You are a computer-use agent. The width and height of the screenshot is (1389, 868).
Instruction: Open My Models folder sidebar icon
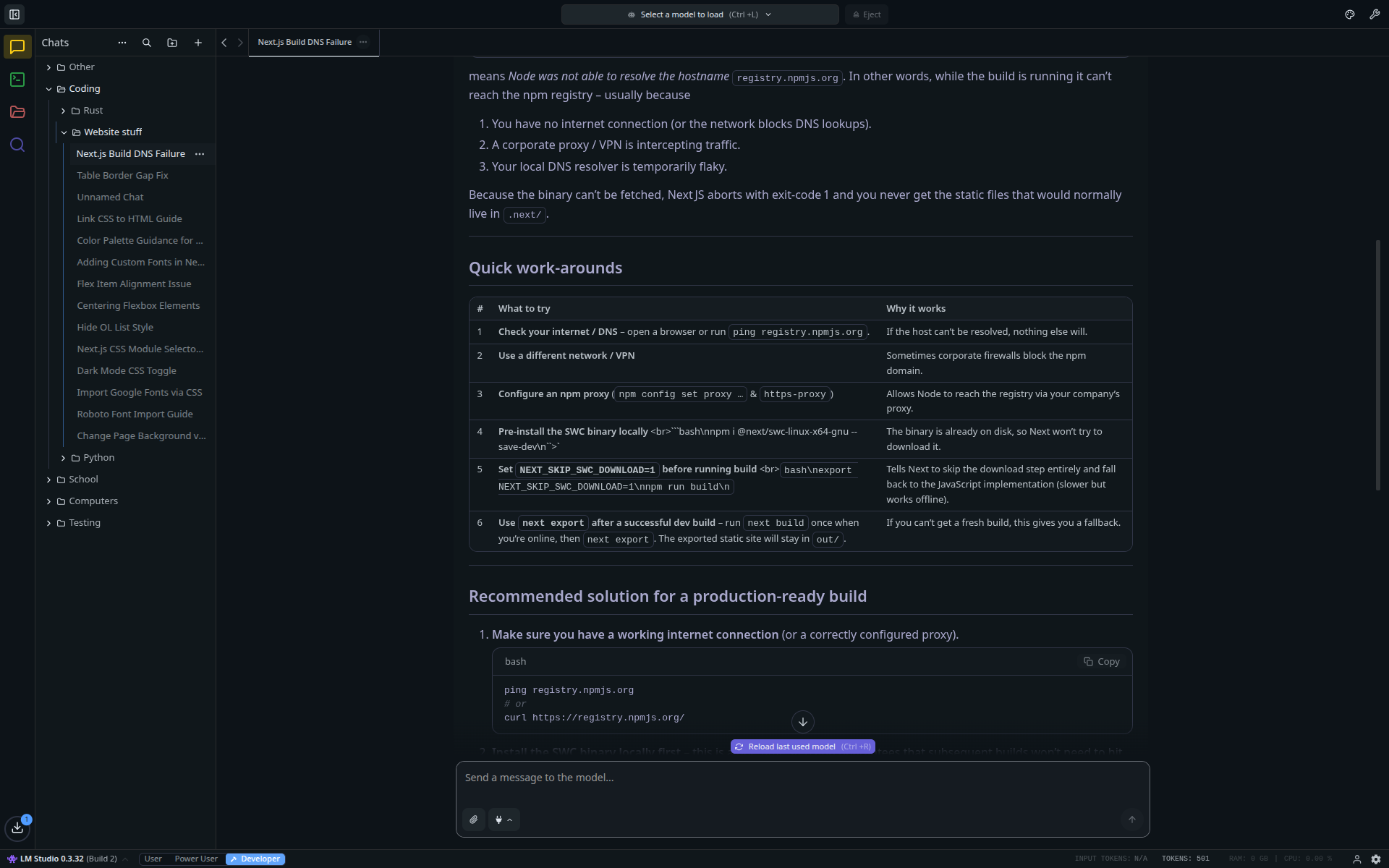click(17, 112)
